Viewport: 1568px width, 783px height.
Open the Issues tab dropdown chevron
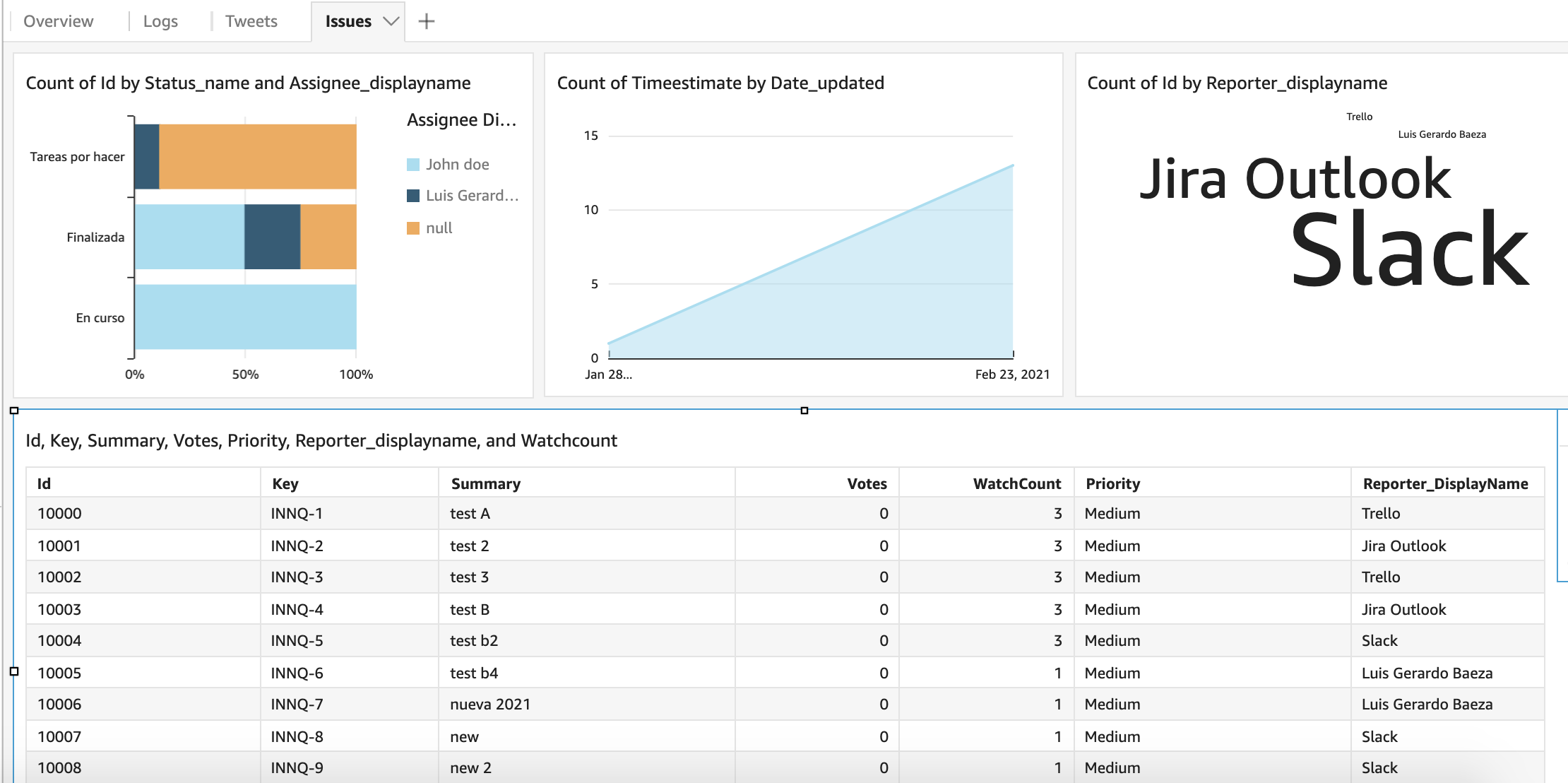click(391, 21)
